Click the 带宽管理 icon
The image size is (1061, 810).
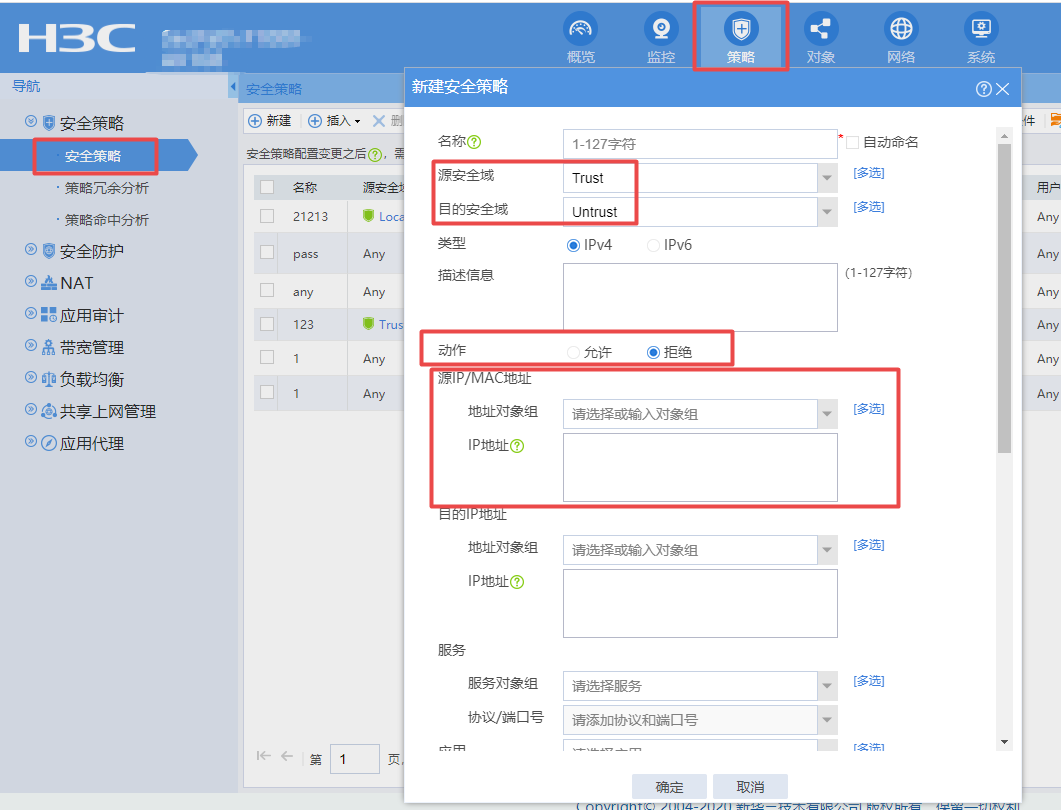pyautogui.click(x=49, y=347)
